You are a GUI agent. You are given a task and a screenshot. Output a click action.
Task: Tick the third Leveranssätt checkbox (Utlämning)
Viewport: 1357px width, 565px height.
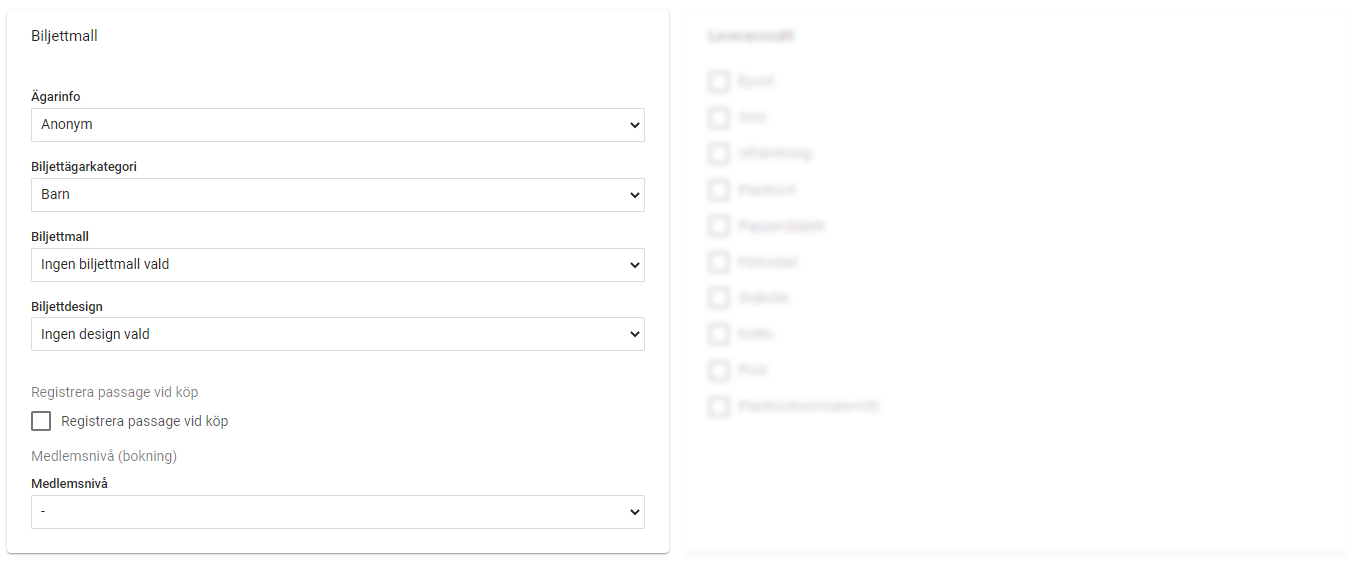pyautogui.click(x=718, y=154)
